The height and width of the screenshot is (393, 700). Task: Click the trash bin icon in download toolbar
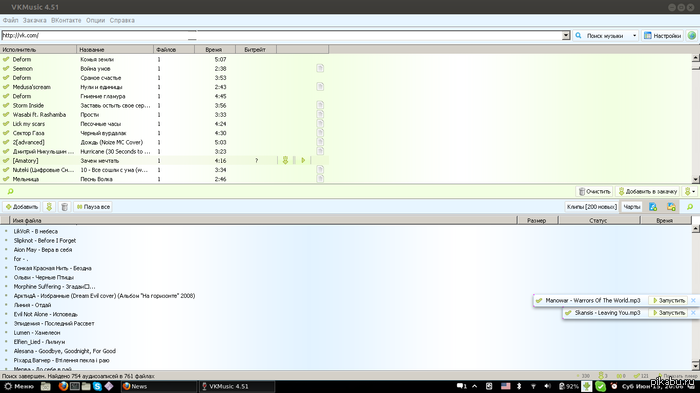tap(64, 207)
